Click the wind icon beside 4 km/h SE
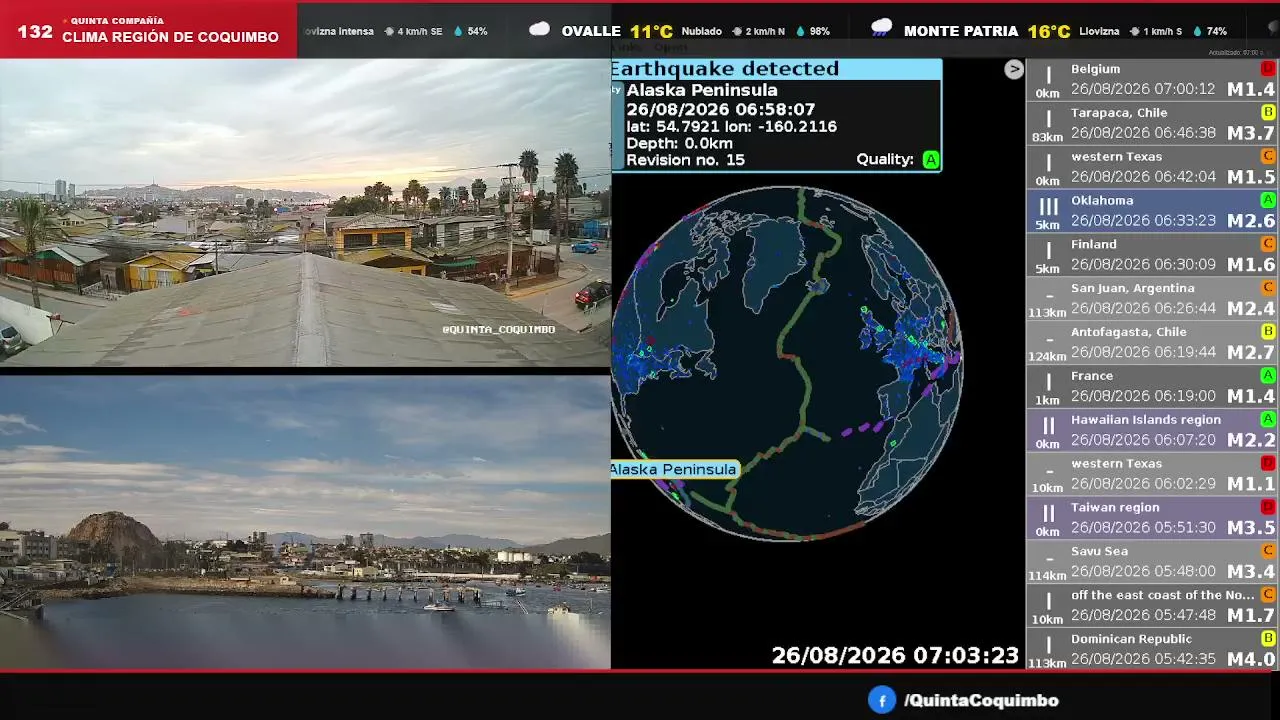Viewport: 1280px width, 720px height. tap(389, 31)
